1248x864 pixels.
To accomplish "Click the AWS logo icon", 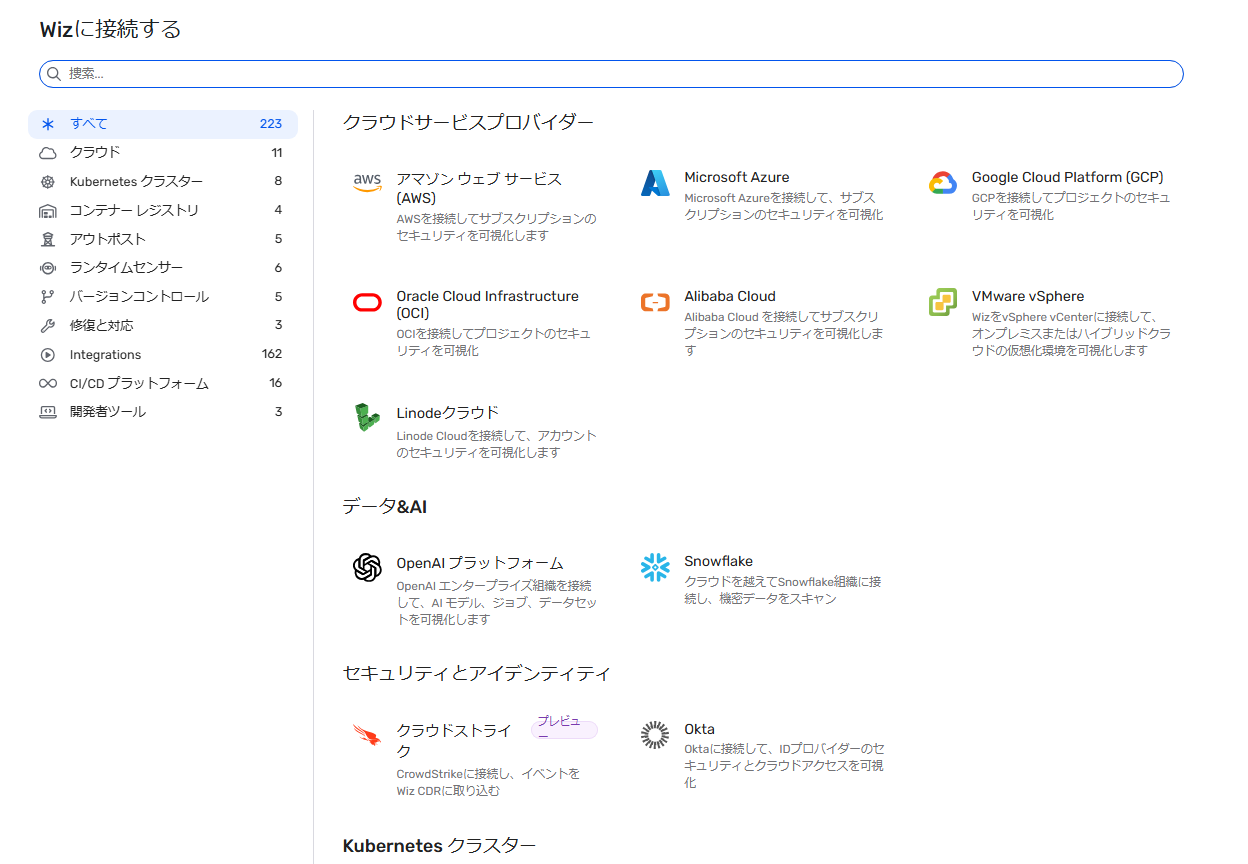I will pos(367,182).
